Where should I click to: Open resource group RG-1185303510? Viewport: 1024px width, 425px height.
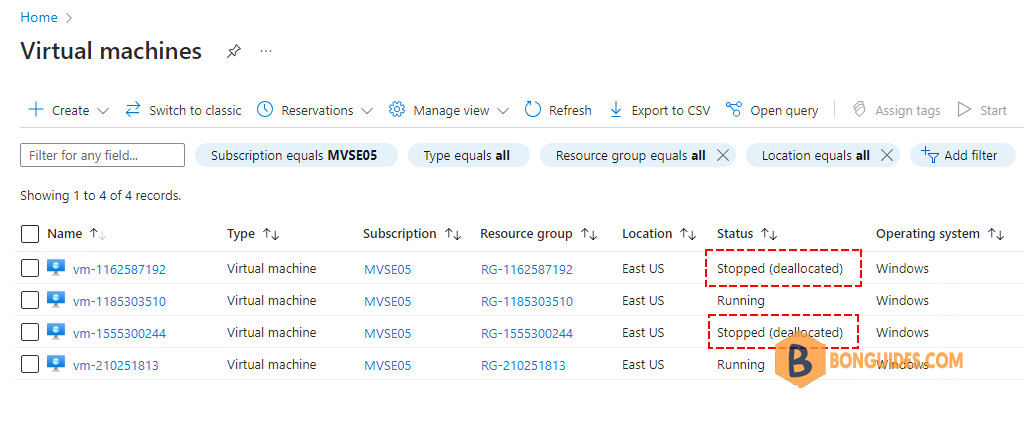coord(527,302)
